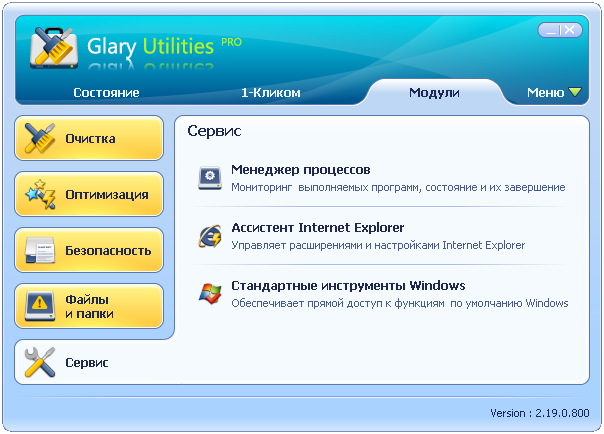Image resolution: width=604 pixels, height=434 pixels.
Task: Click the green Меню arrow
Action: point(575,92)
